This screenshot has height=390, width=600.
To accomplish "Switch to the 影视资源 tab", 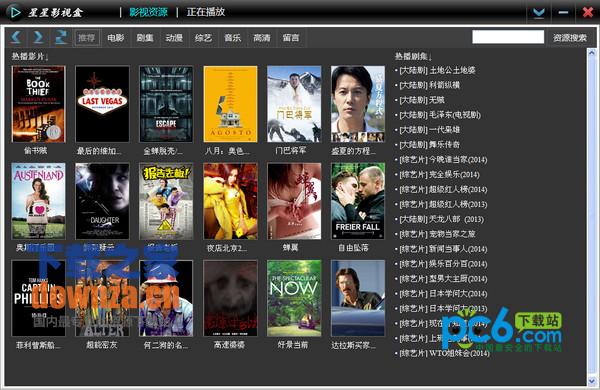I will [x=148, y=12].
